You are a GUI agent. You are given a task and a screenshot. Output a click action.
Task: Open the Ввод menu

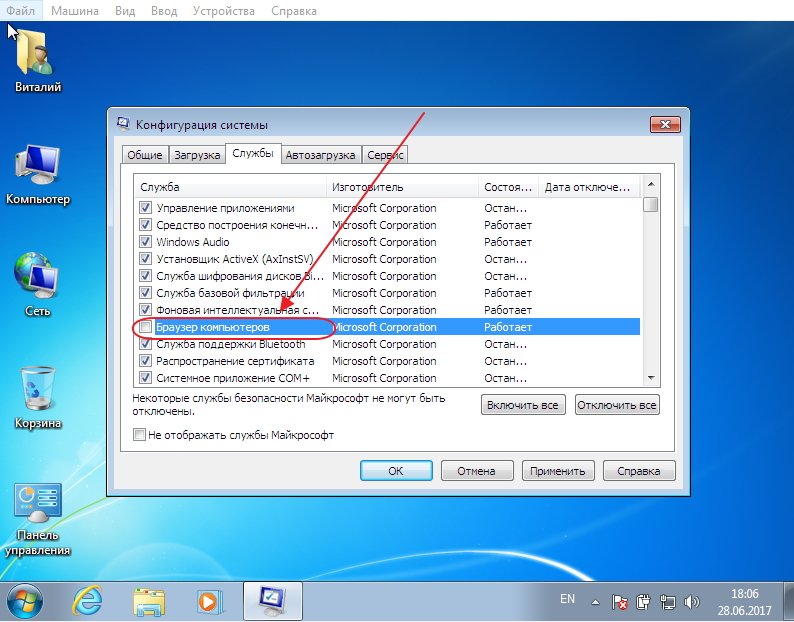(x=164, y=11)
